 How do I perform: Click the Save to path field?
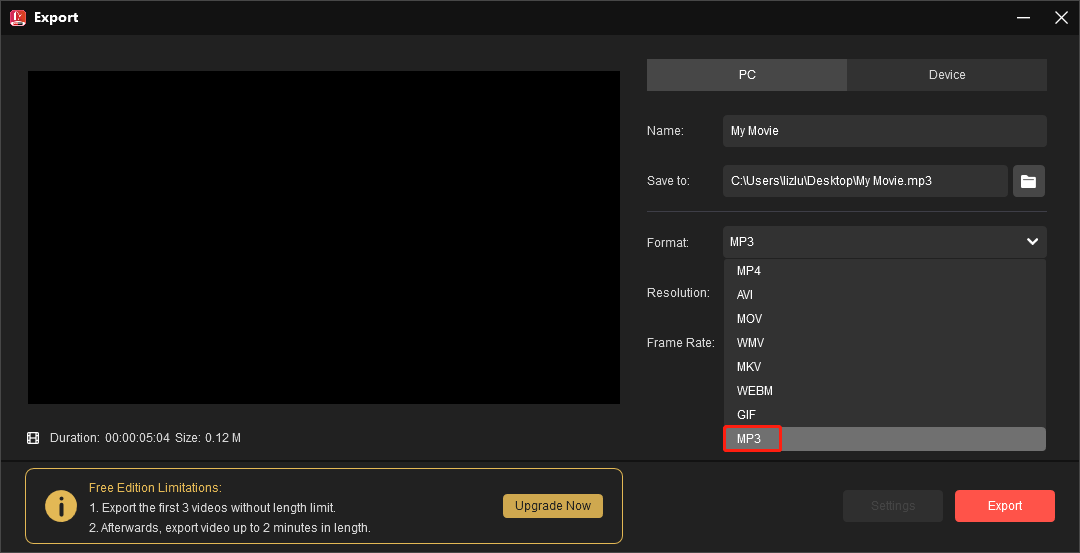click(865, 181)
